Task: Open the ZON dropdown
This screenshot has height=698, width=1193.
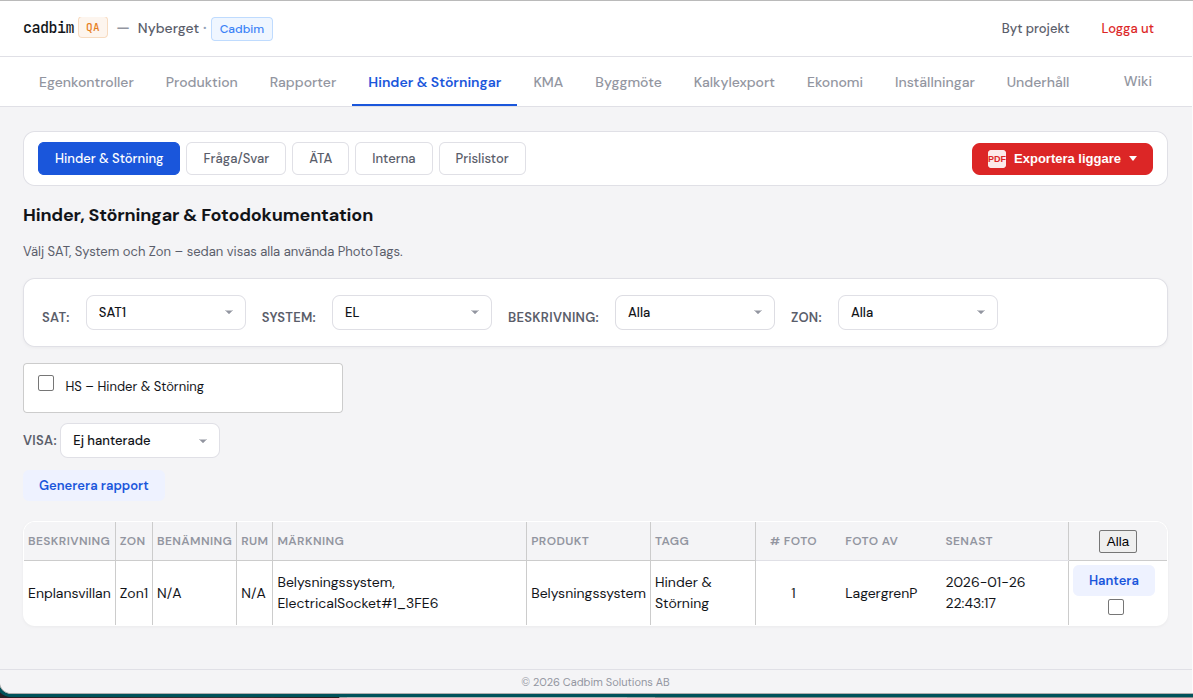Action: [917, 312]
